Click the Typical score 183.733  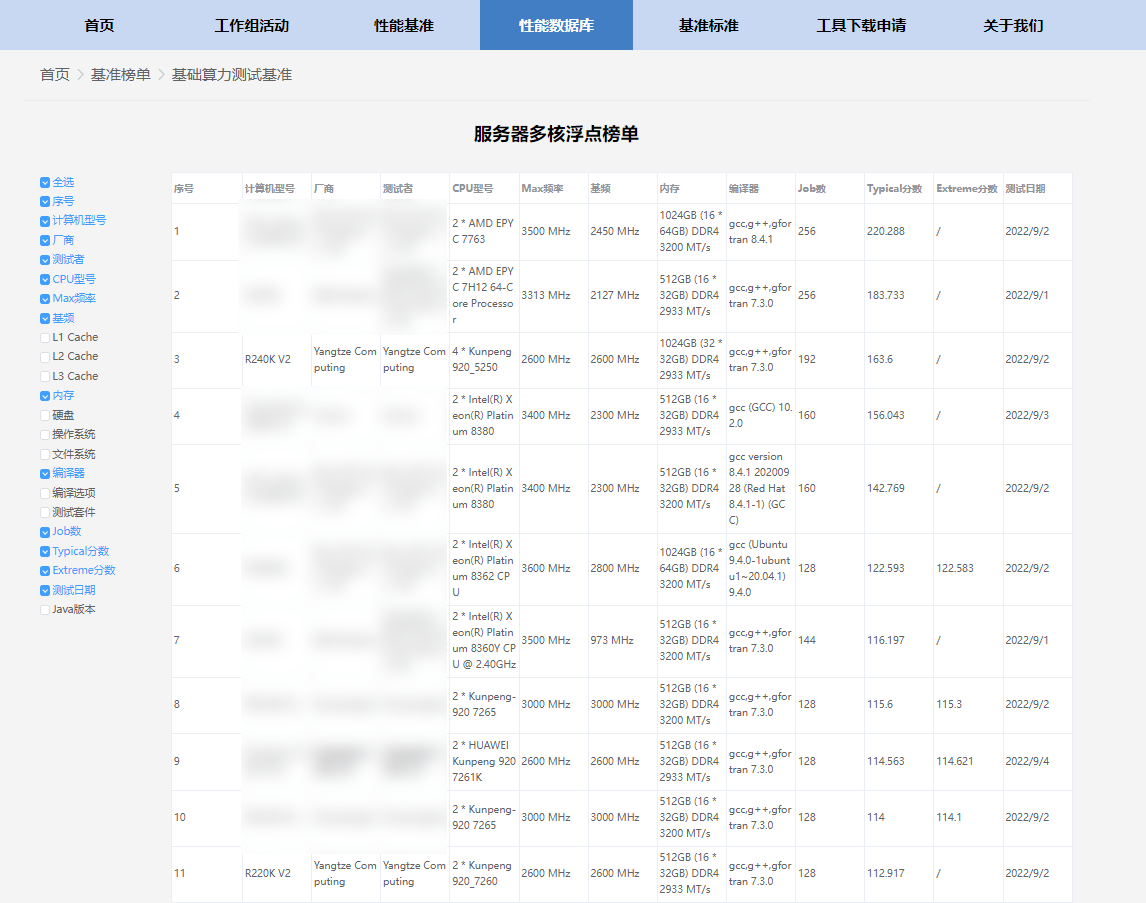[x=885, y=295]
